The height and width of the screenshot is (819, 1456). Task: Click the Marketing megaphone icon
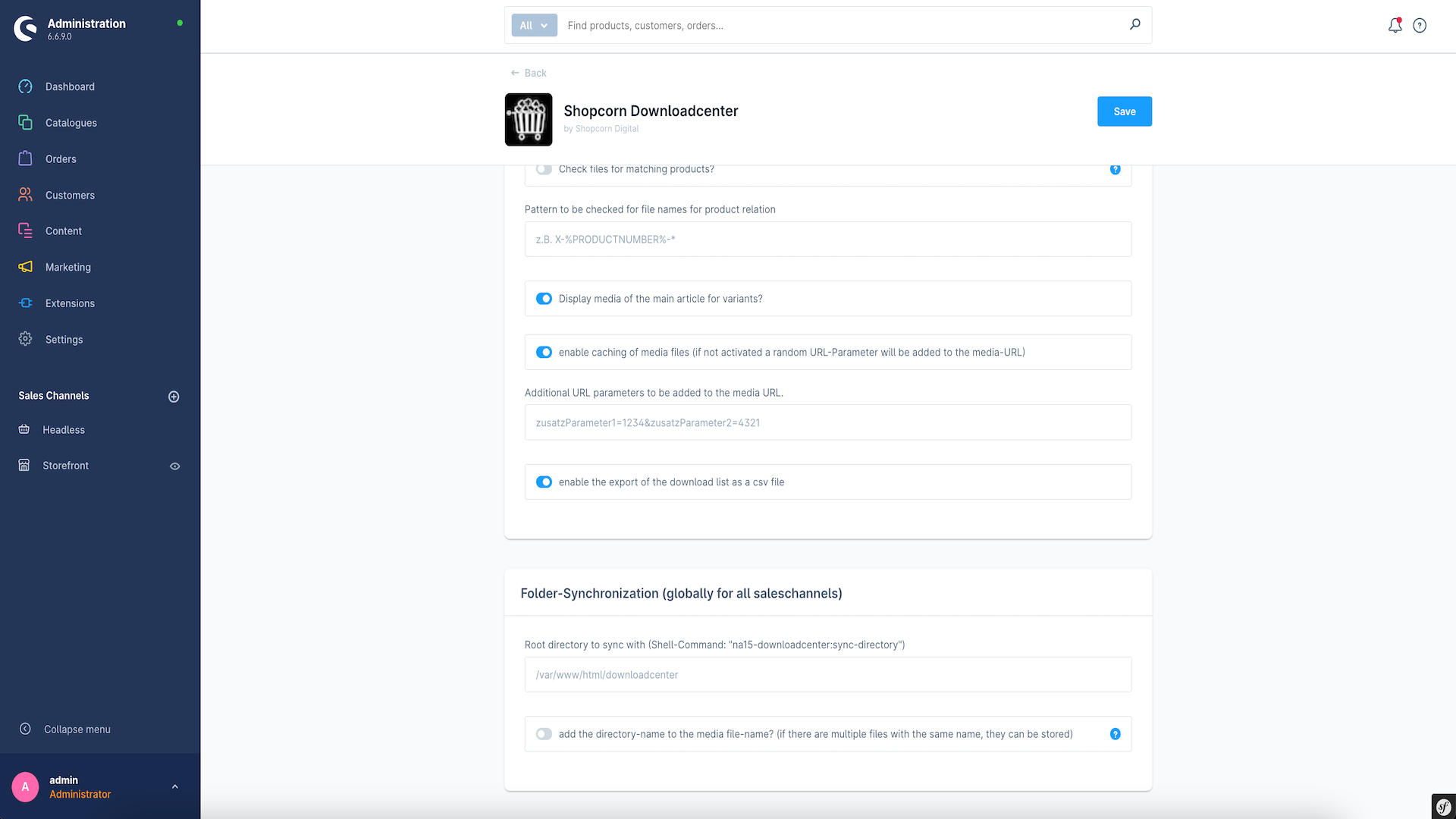coord(25,267)
